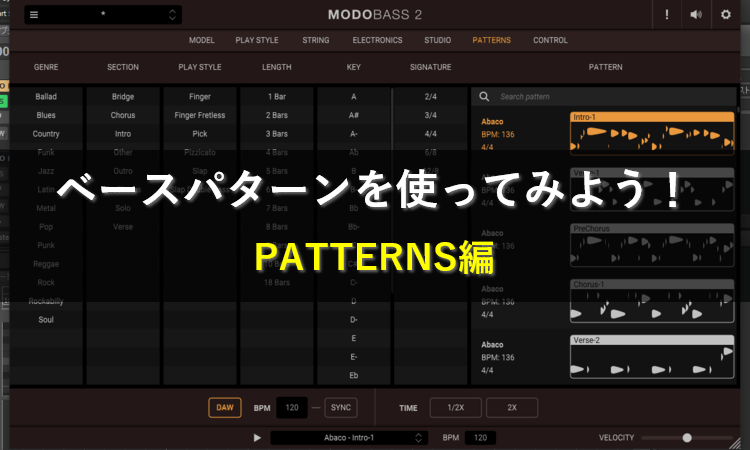Select the Intro-1 pattern thumbnail
The image size is (750, 450).
tap(652, 133)
